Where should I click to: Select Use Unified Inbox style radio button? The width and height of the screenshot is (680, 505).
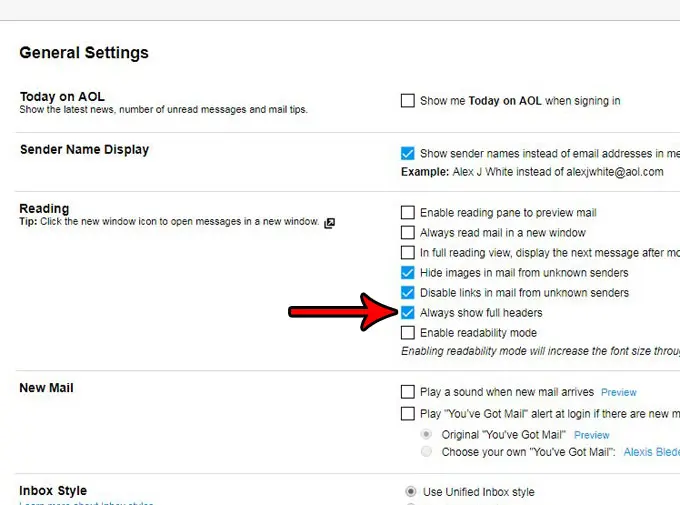(410, 492)
